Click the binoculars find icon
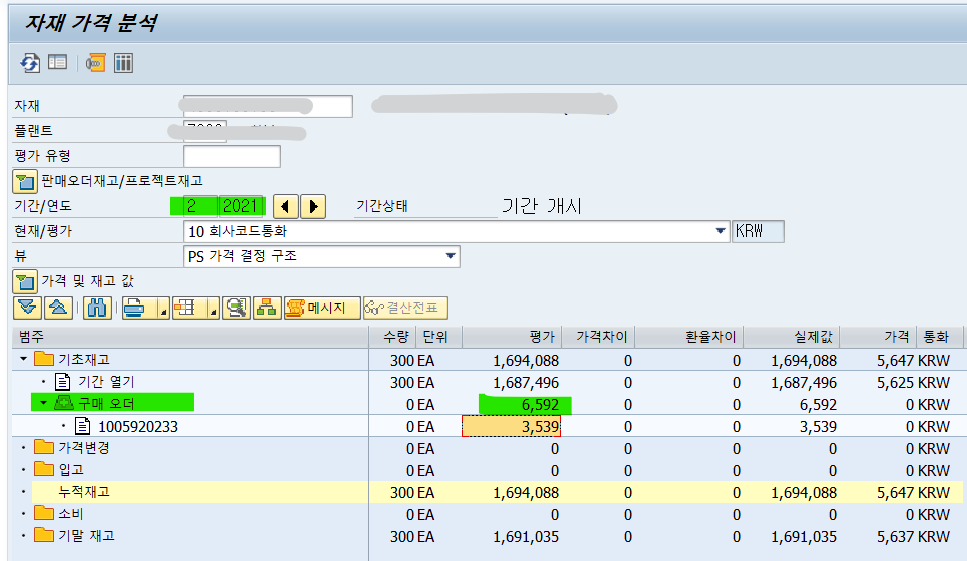This screenshot has height=561, width=967. 97,308
